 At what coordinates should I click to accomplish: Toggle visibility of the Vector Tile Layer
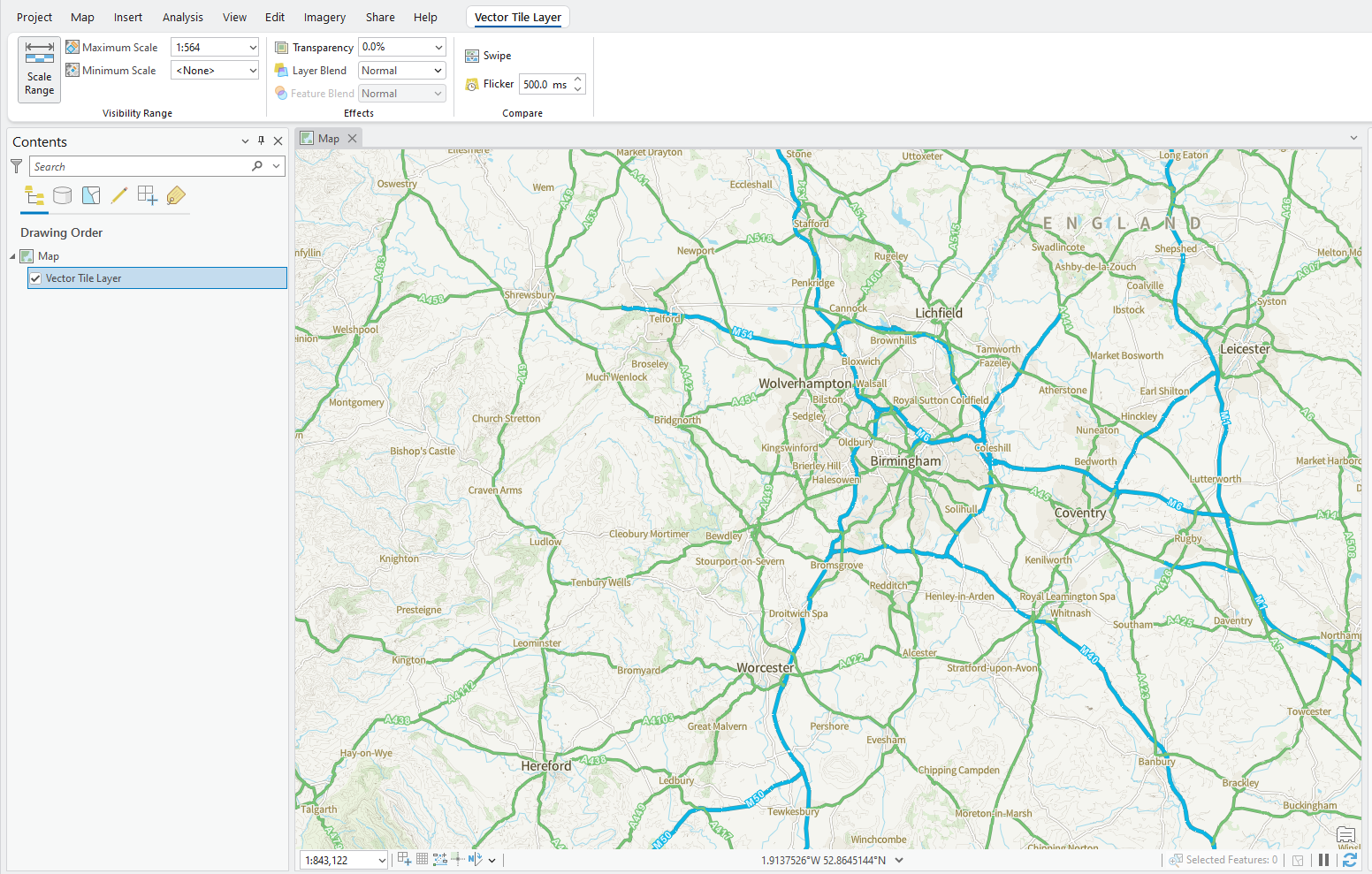click(x=35, y=277)
